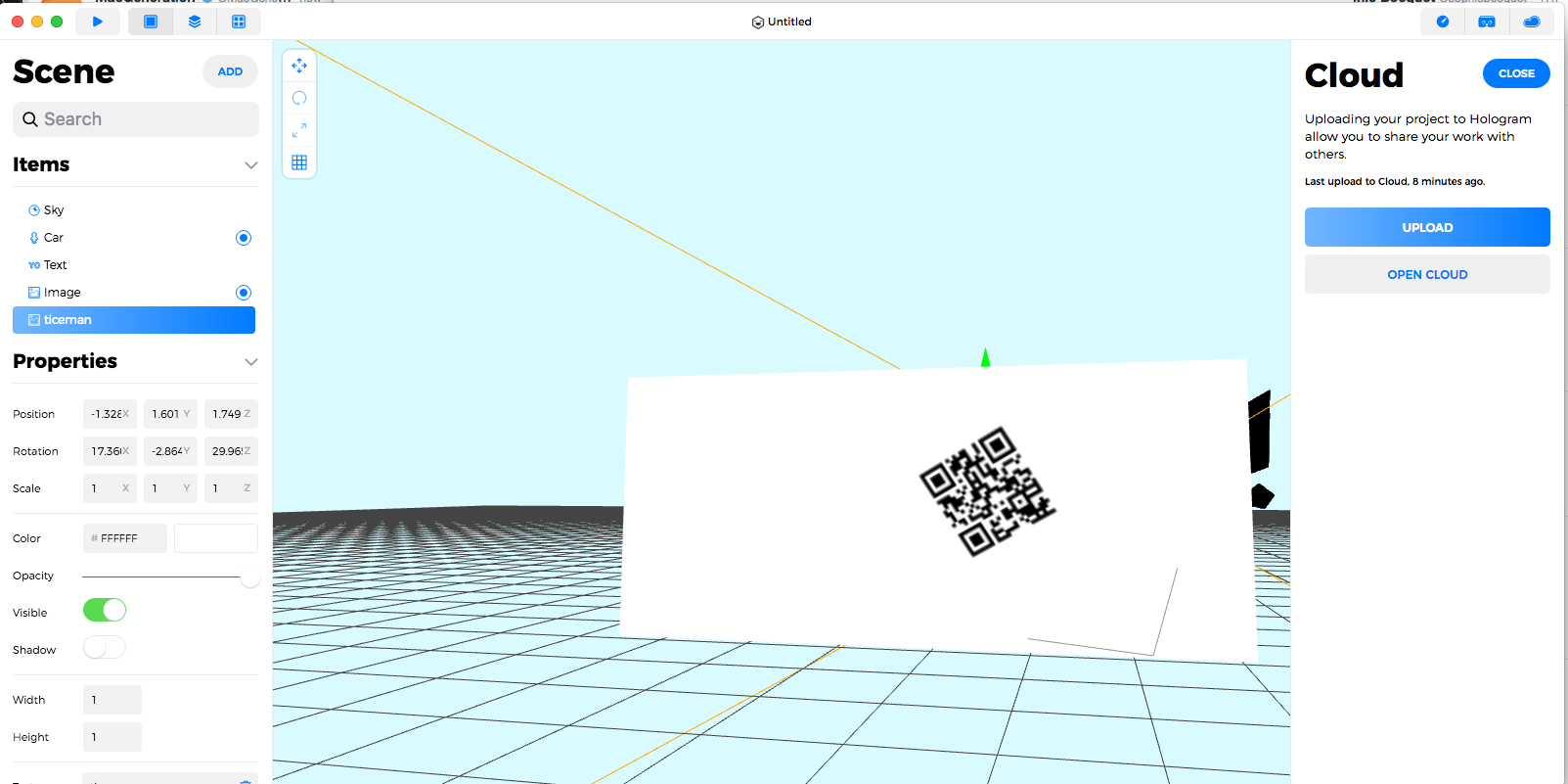Open the compass inspector in the toolbar
The image size is (1568, 784).
tap(1443, 22)
